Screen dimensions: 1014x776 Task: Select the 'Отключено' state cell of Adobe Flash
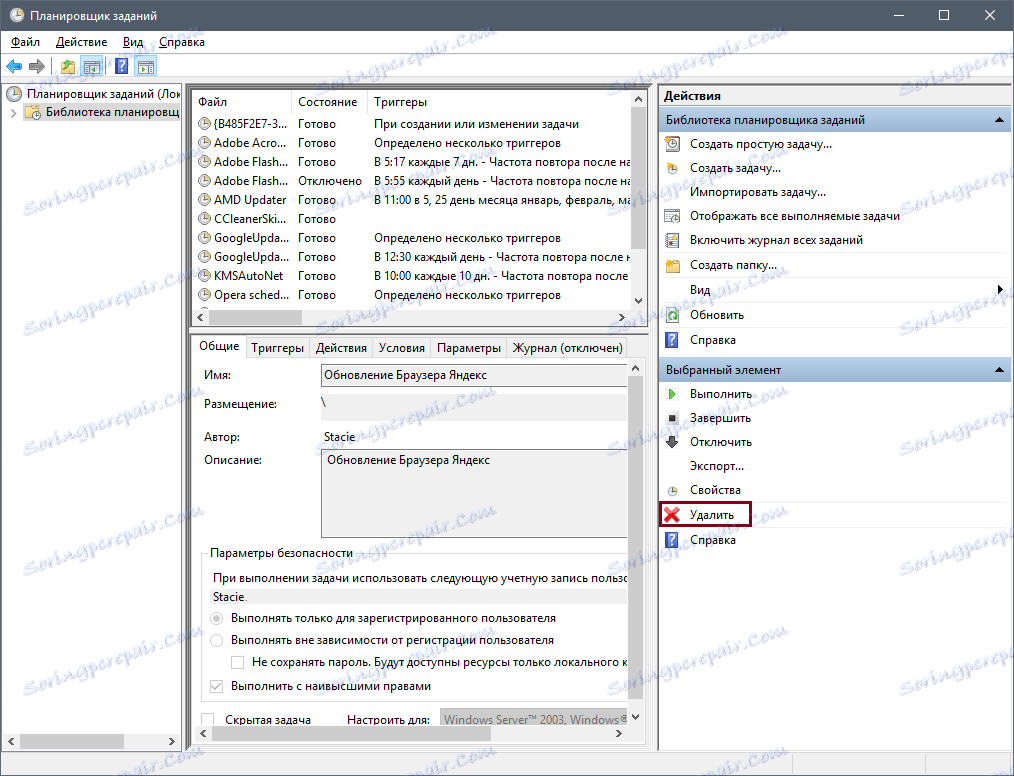[x=330, y=181]
